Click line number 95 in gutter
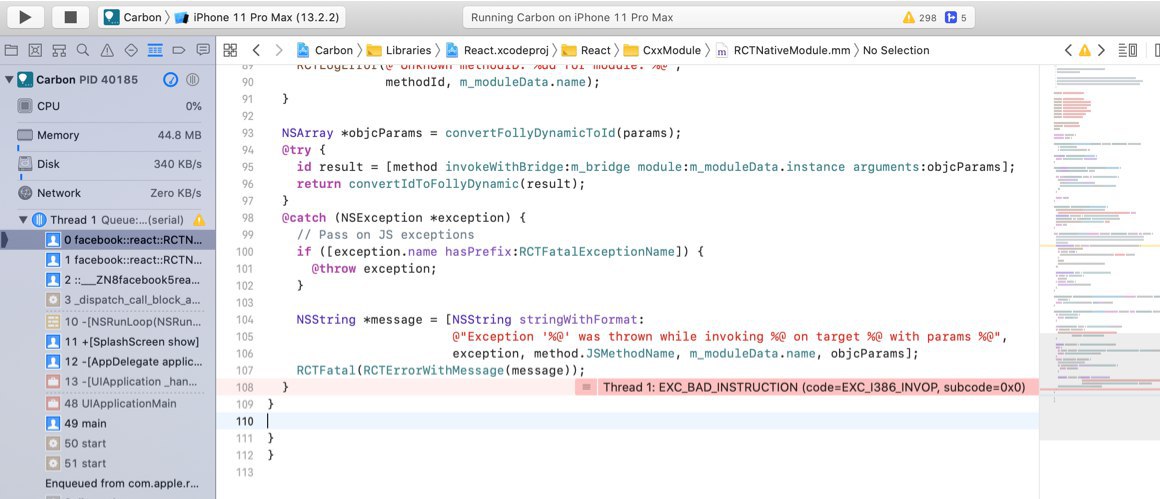The image size is (1160, 499). [x=247, y=167]
